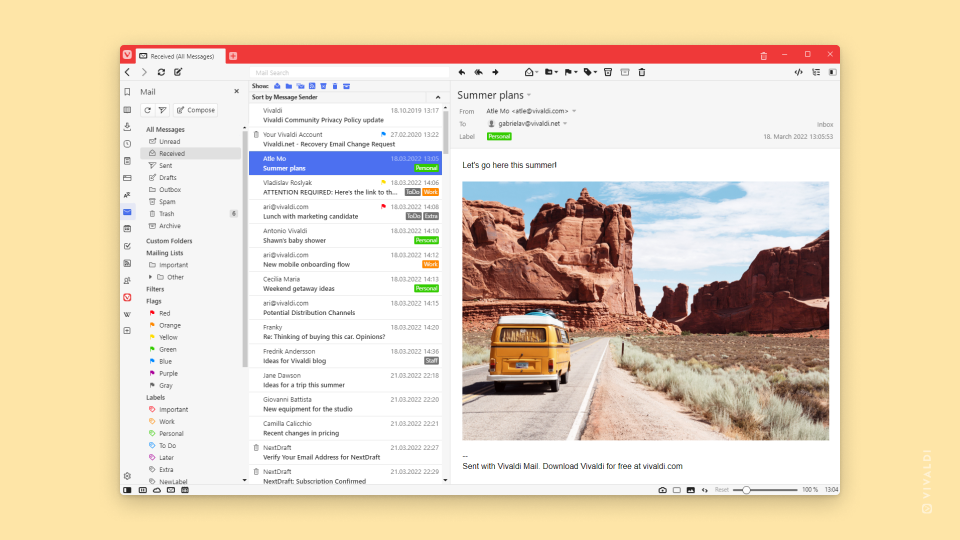
Task: Open closed tabs trash icon in title bar
Action: (763, 56)
